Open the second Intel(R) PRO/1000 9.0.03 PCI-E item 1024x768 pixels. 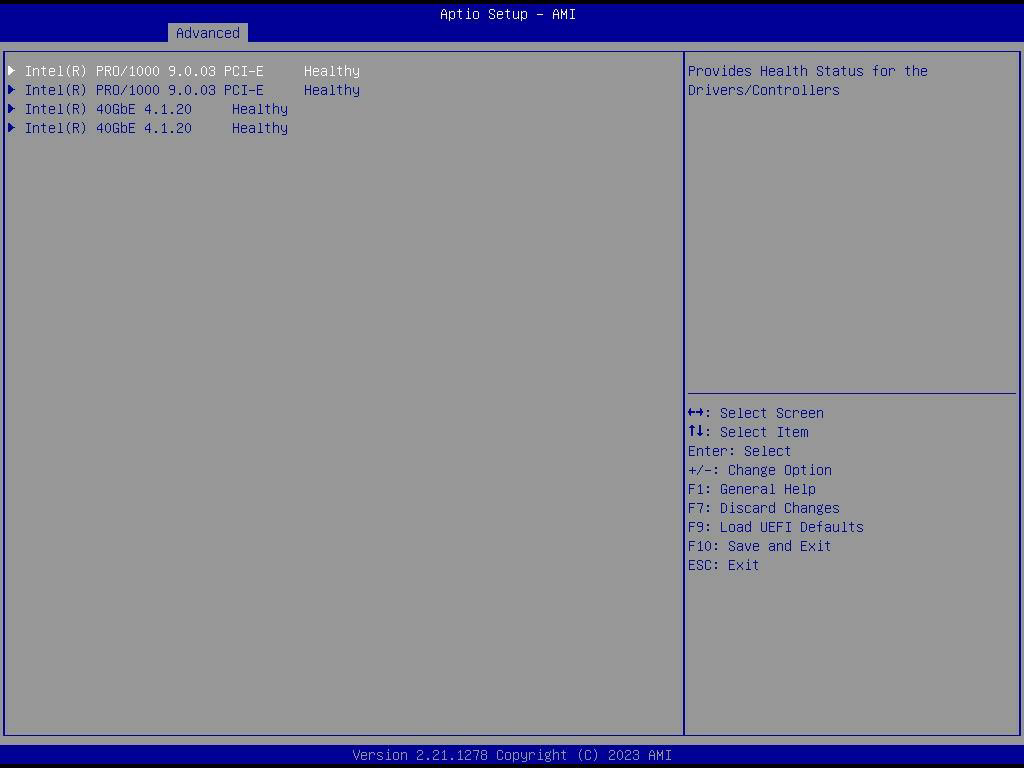(x=144, y=90)
